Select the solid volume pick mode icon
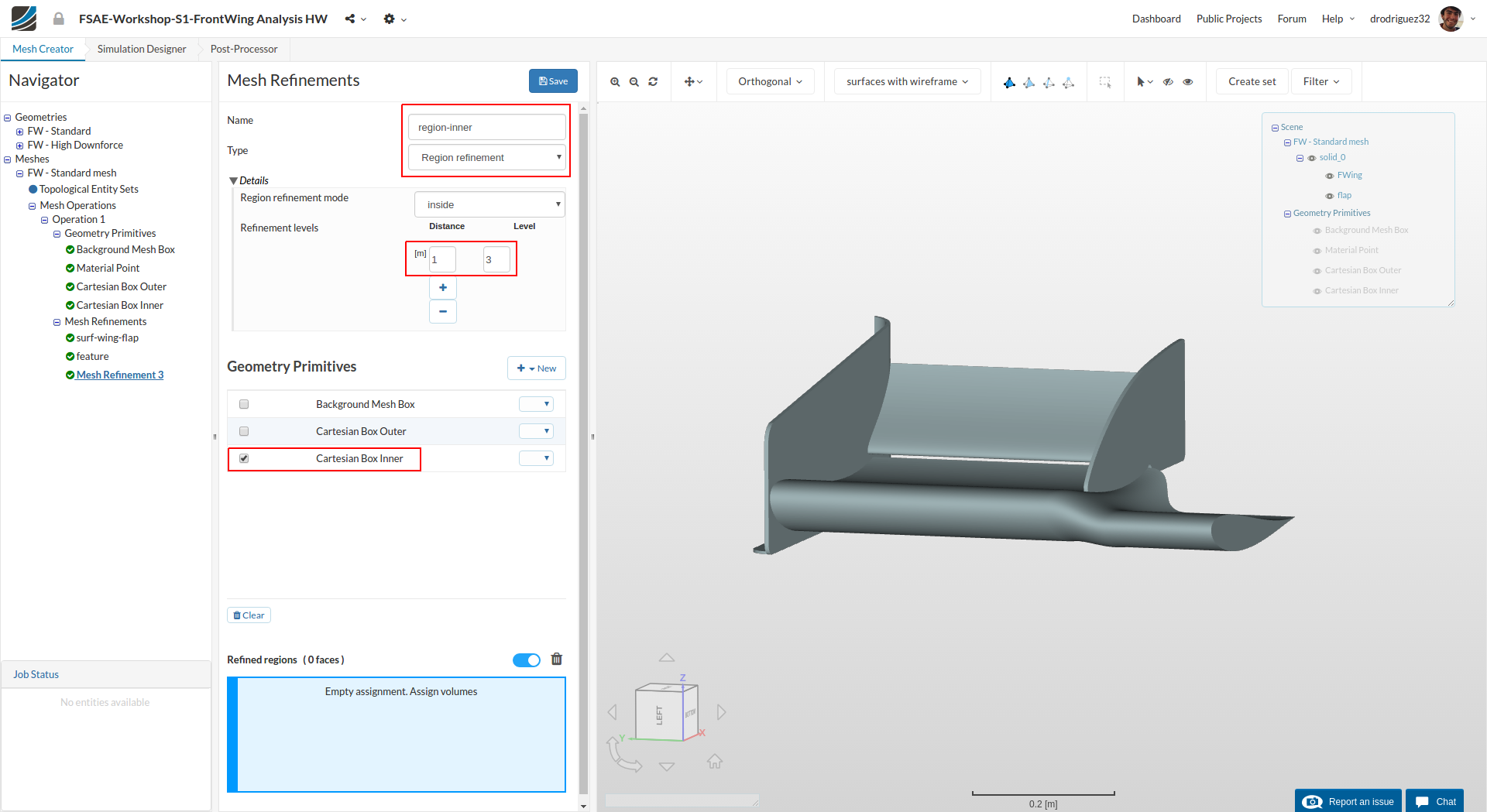Viewport: 1487px width, 812px height. [1009, 82]
